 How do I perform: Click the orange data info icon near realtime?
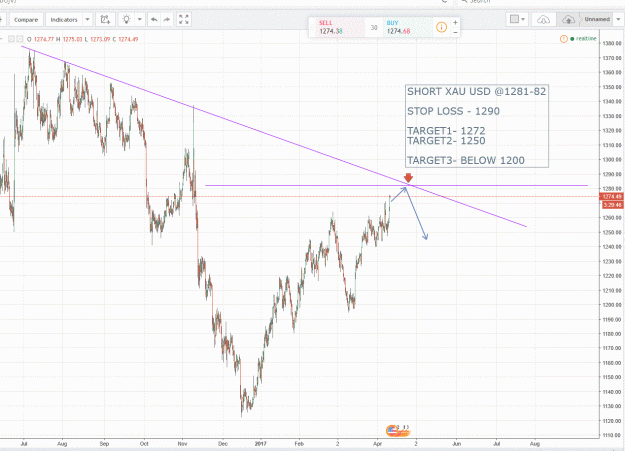coord(564,39)
